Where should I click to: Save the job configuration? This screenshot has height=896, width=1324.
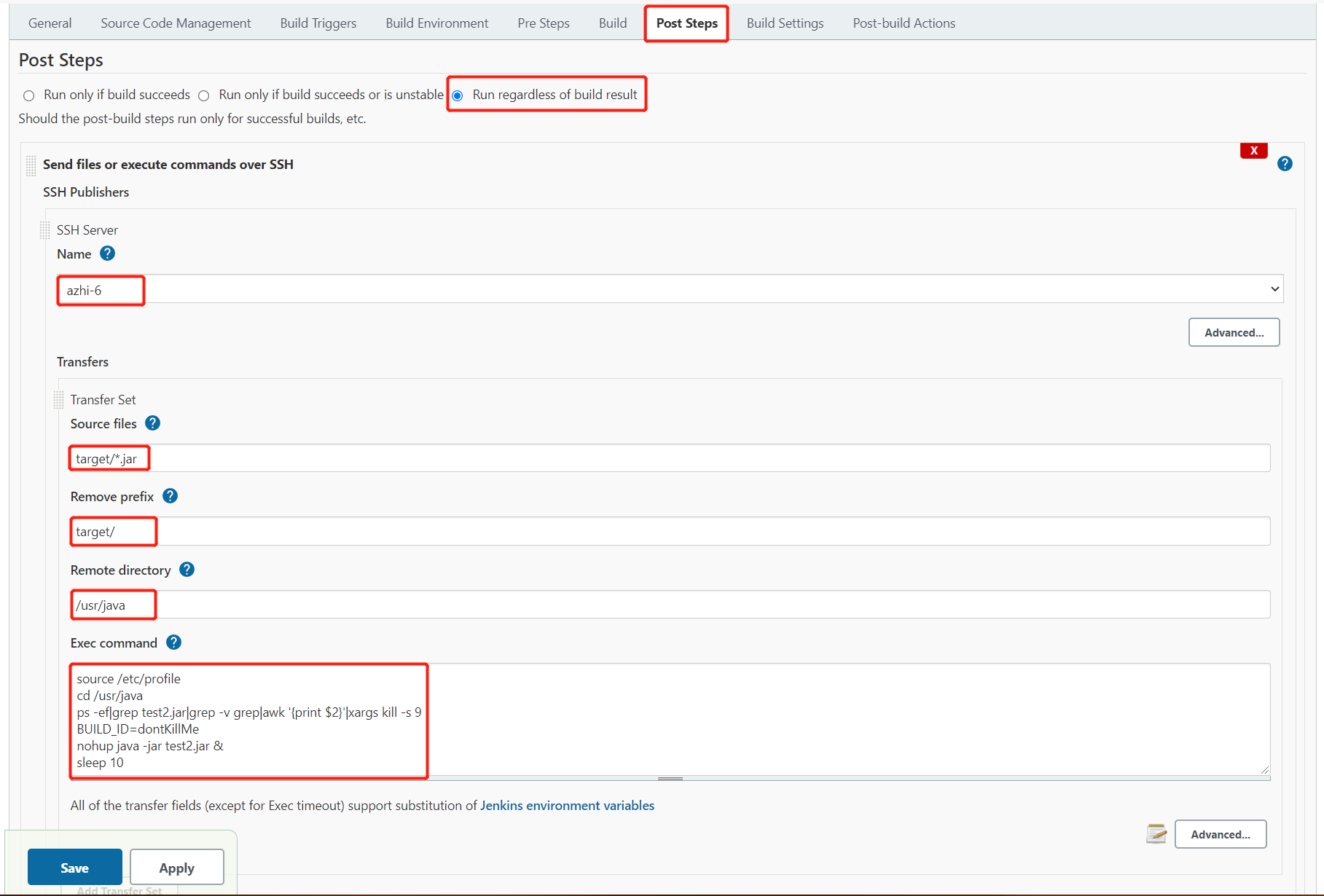pos(74,868)
